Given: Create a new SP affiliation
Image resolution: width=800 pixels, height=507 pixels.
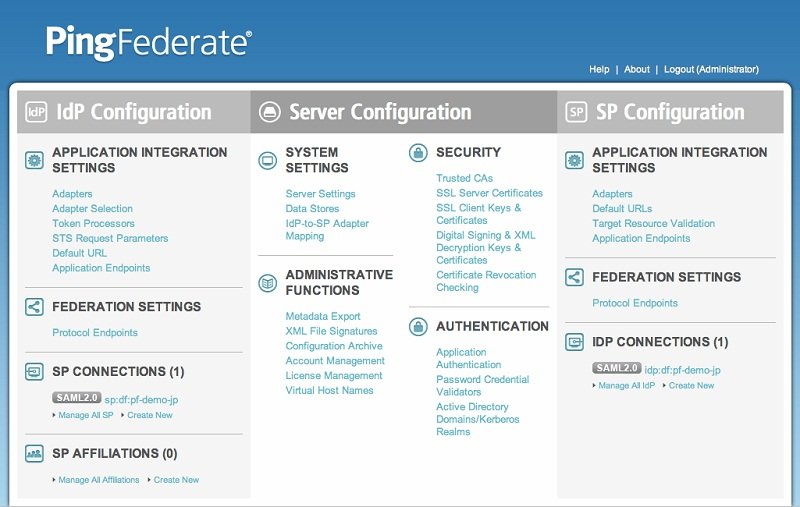Looking at the screenshot, I should pyautogui.click(x=177, y=480).
